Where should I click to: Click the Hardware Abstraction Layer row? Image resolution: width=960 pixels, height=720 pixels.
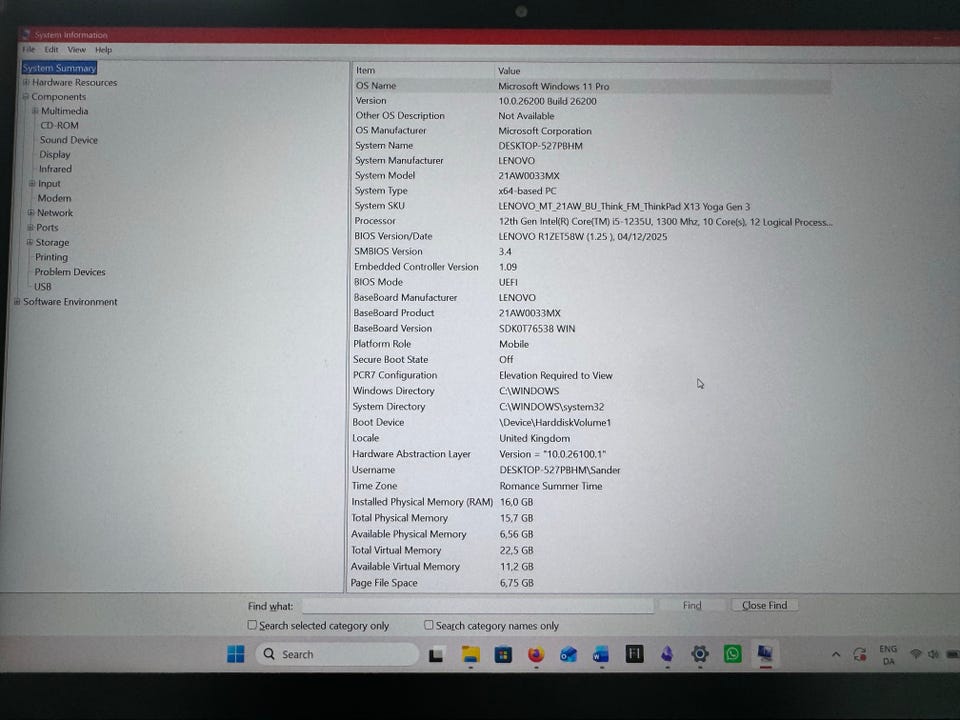point(591,454)
